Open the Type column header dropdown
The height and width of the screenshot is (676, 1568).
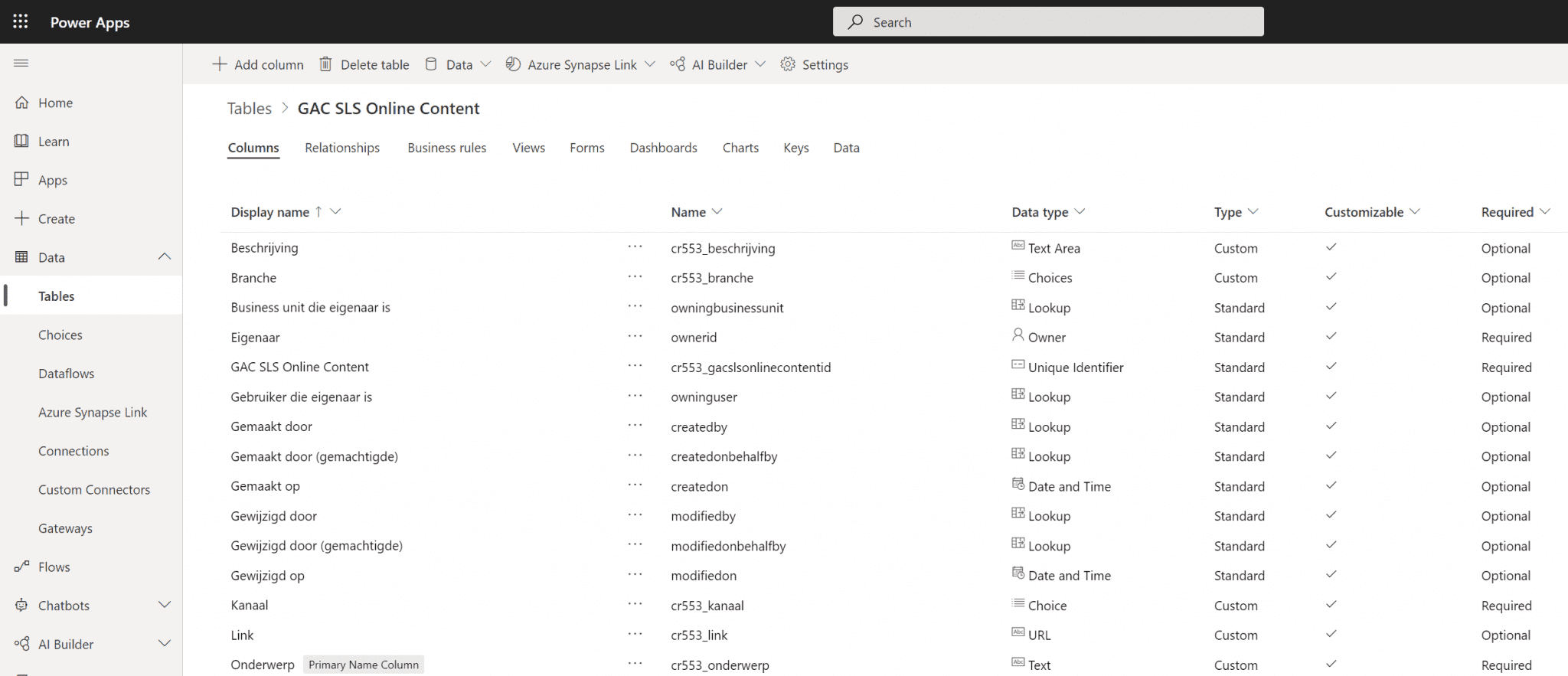pos(1253,211)
